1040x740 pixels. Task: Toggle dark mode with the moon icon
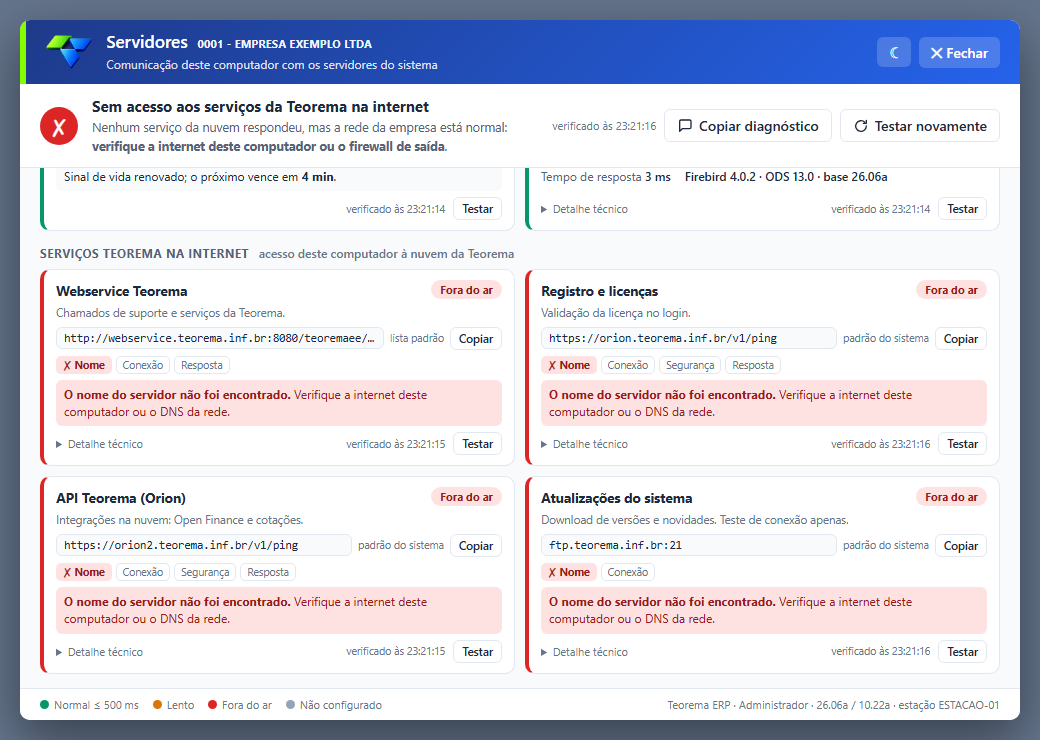893,52
